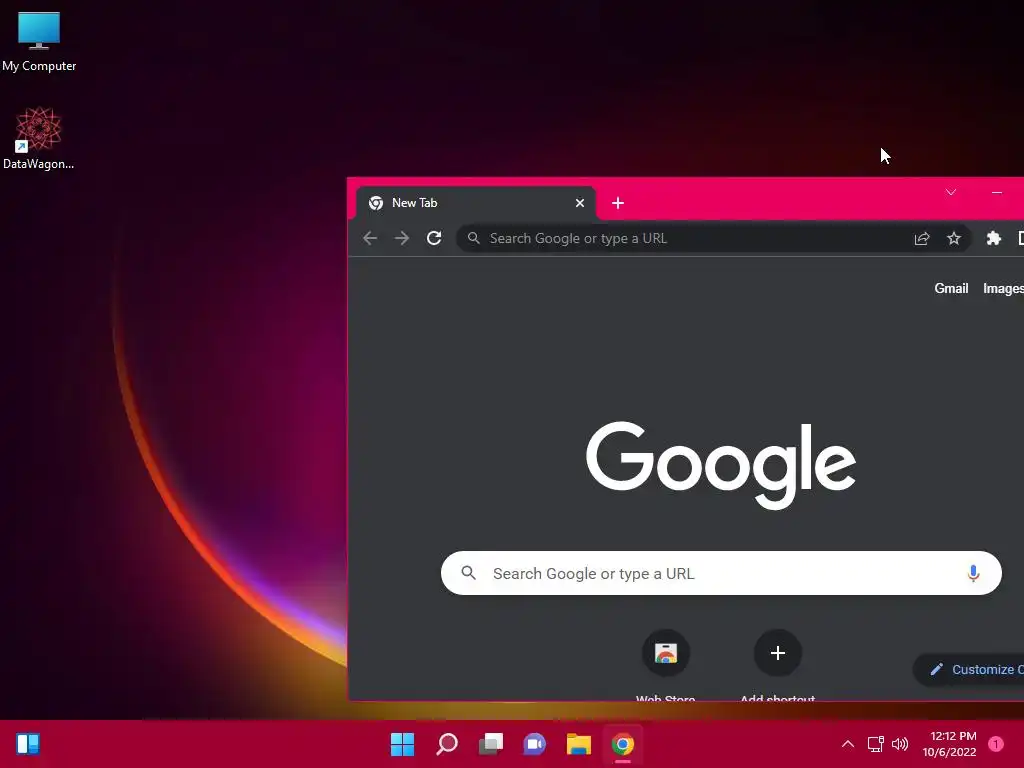Open the Extensions puzzle icon
This screenshot has width=1024, height=768.
point(994,238)
